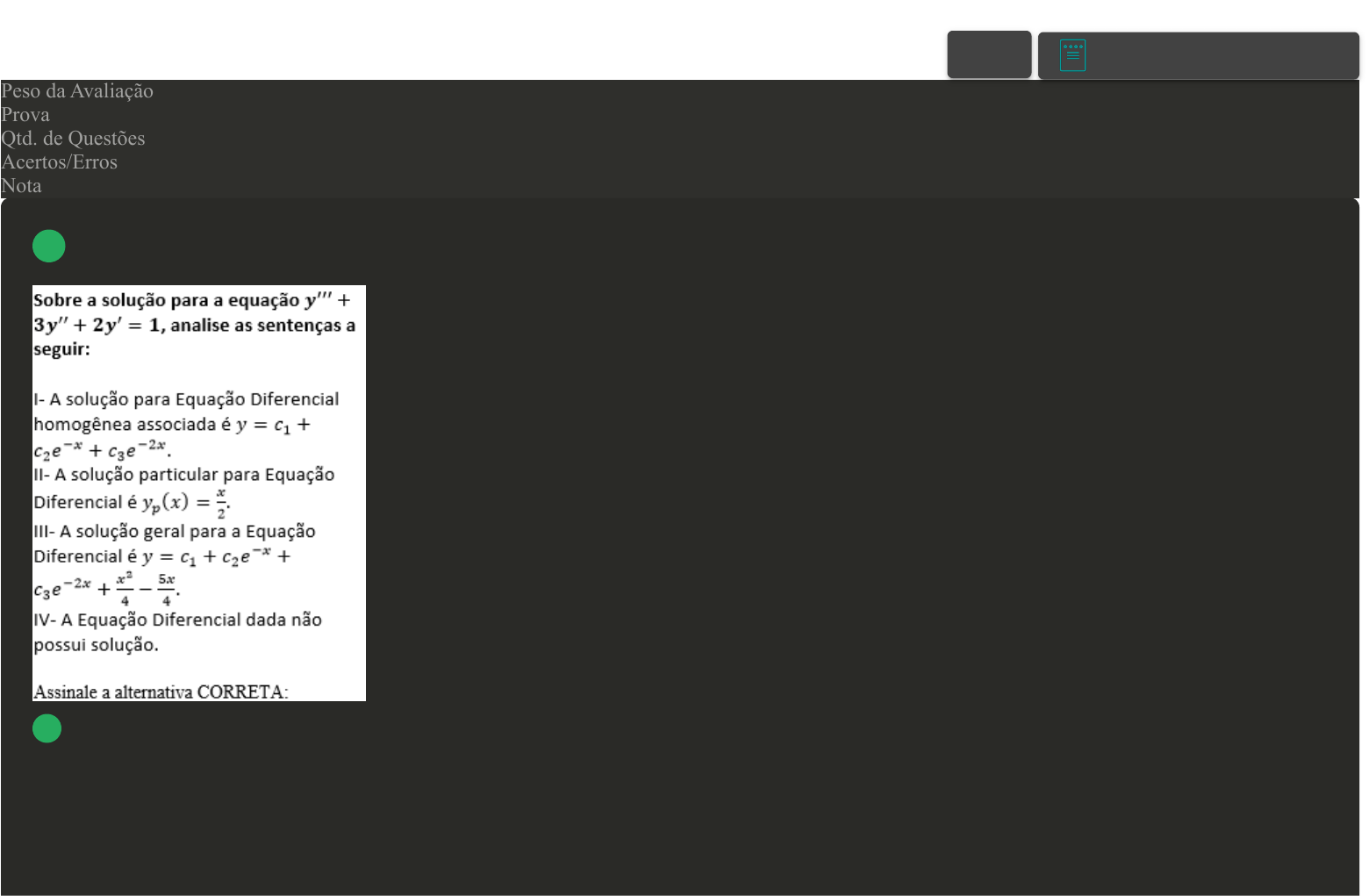Click the 'Peso da Avaliação' label
Viewport: 1369px width, 896px height.
point(77,91)
